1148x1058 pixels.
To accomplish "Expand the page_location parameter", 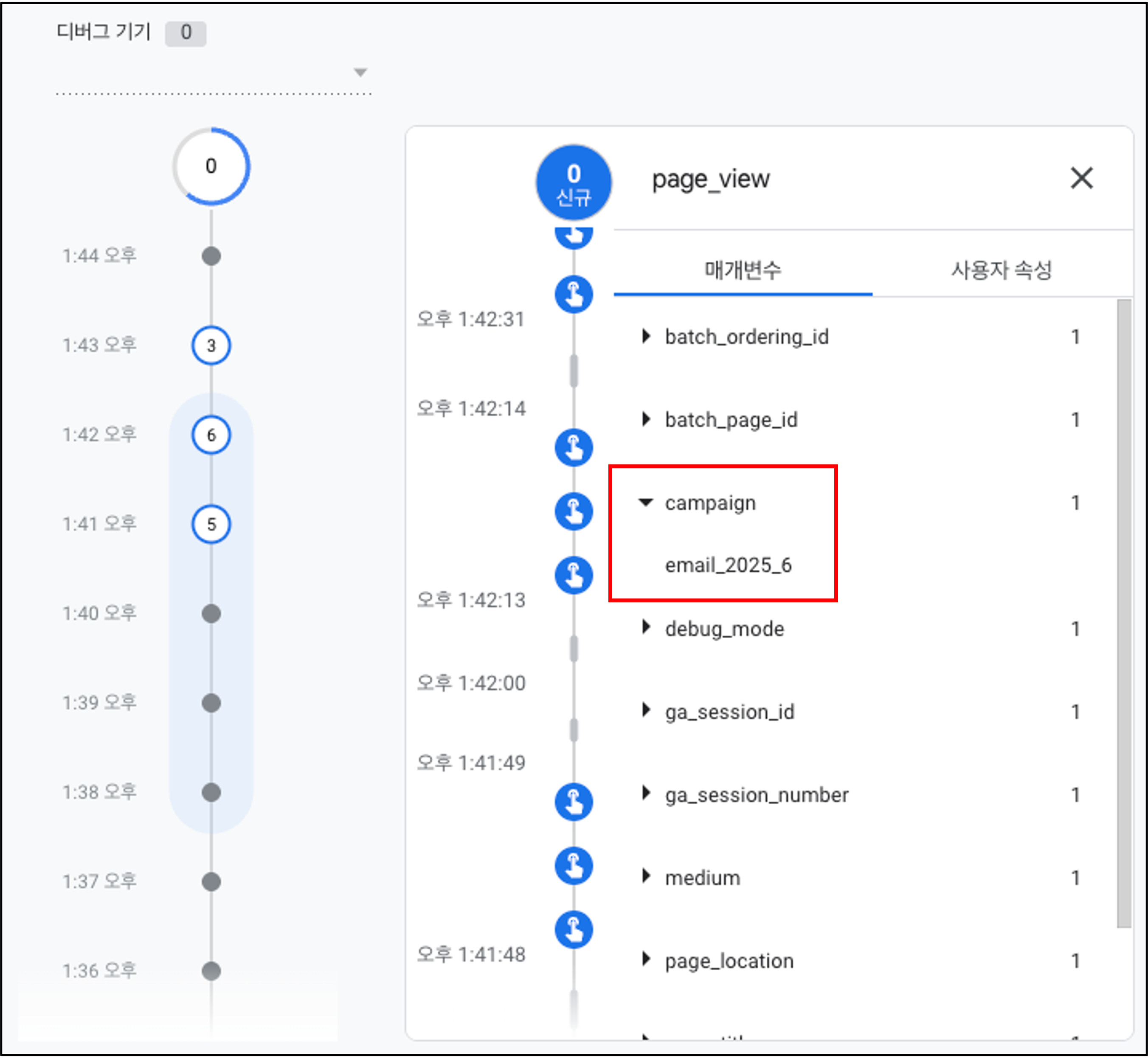I will coord(646,960).
